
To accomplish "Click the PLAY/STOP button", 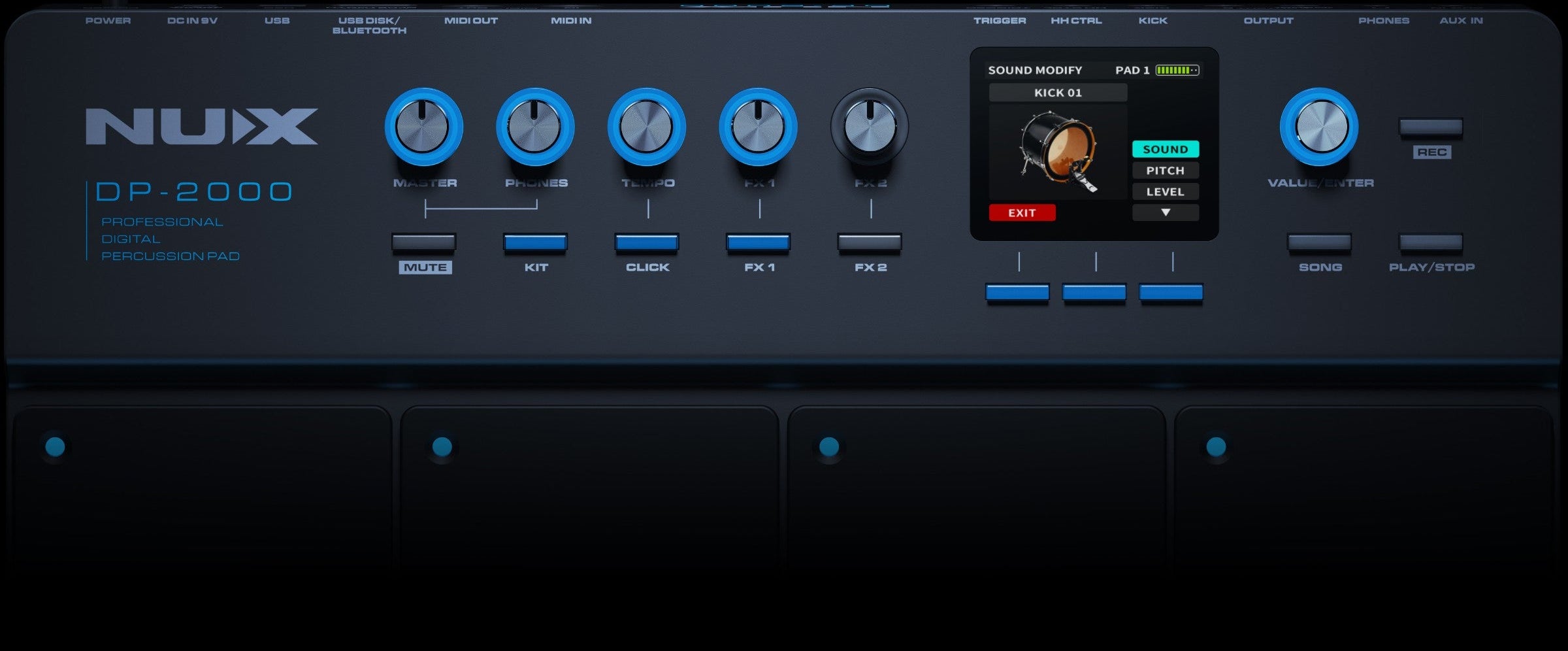I will (x=1431, y=242).
